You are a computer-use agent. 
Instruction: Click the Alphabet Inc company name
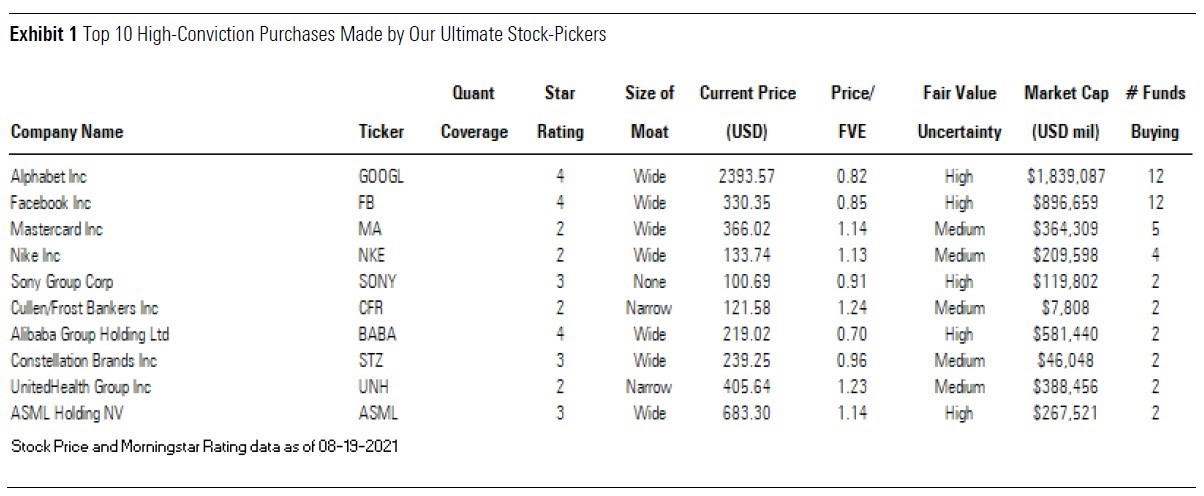48,177
